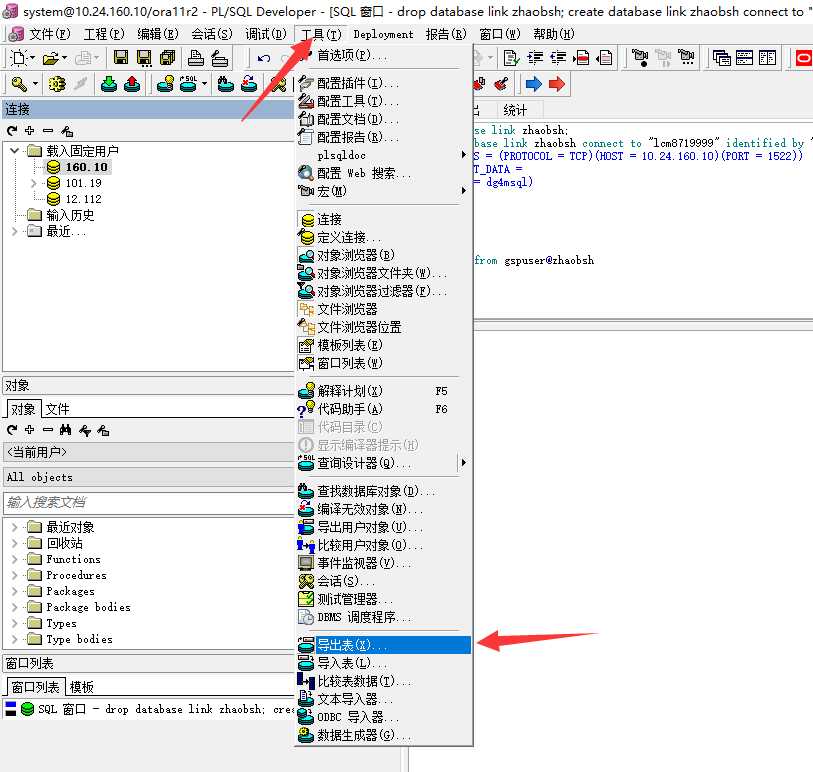Image resolution: width=813 pixels, height=772 pixels.
Task: Choose 导出表(X)... menu entry
Action: (384, 645)
